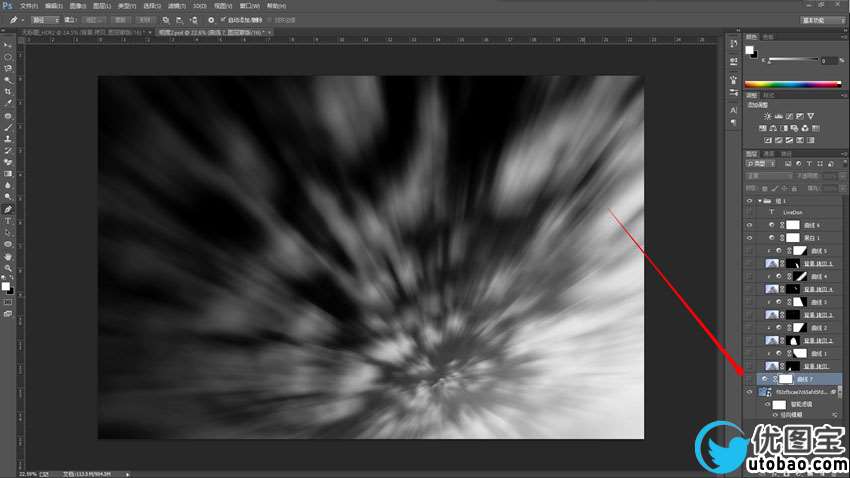Open the Color panel menu
This screenshot has height=478, width=850.
pos(844,37)
